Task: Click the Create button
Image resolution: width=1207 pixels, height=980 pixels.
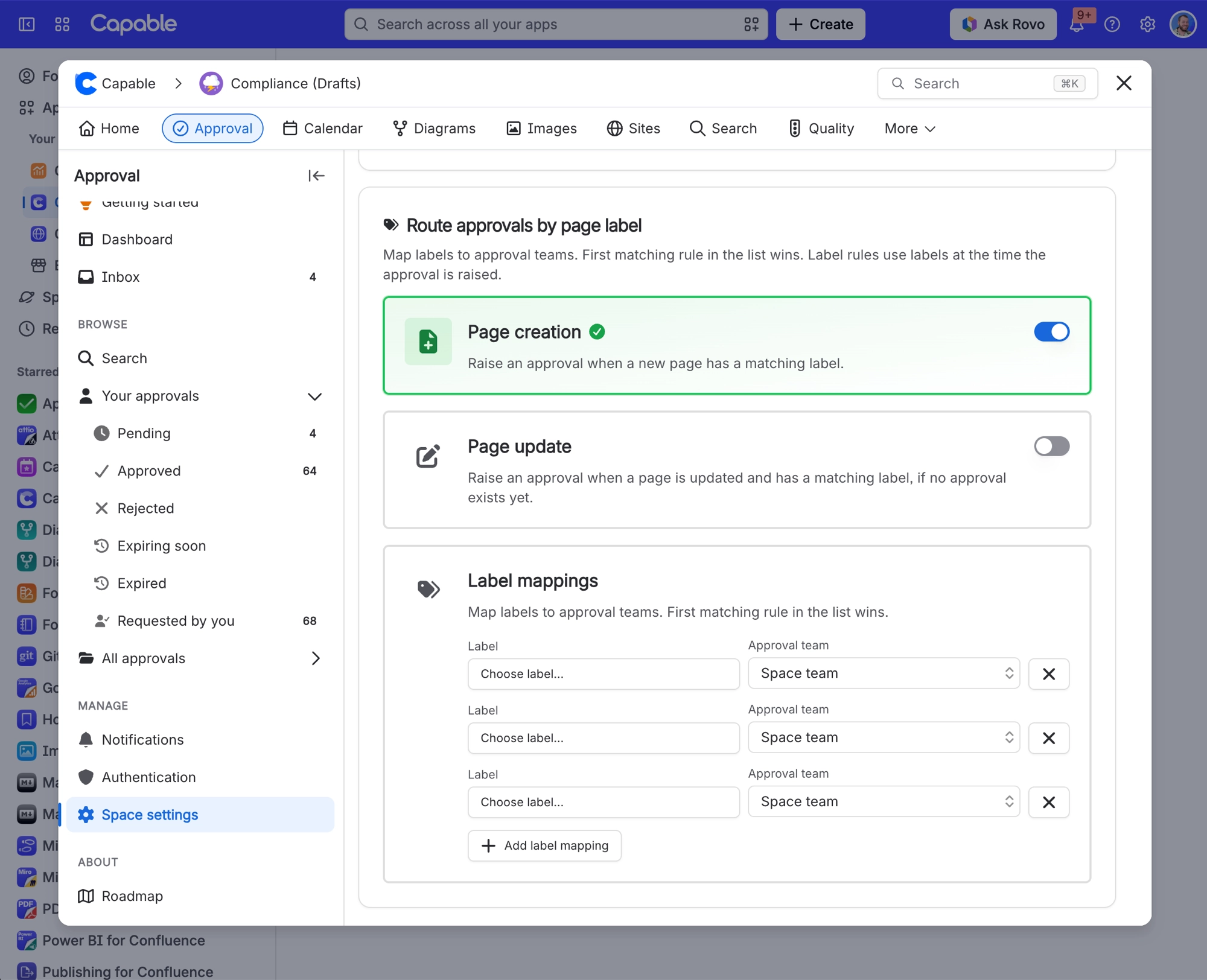Action: click(820, 24)
